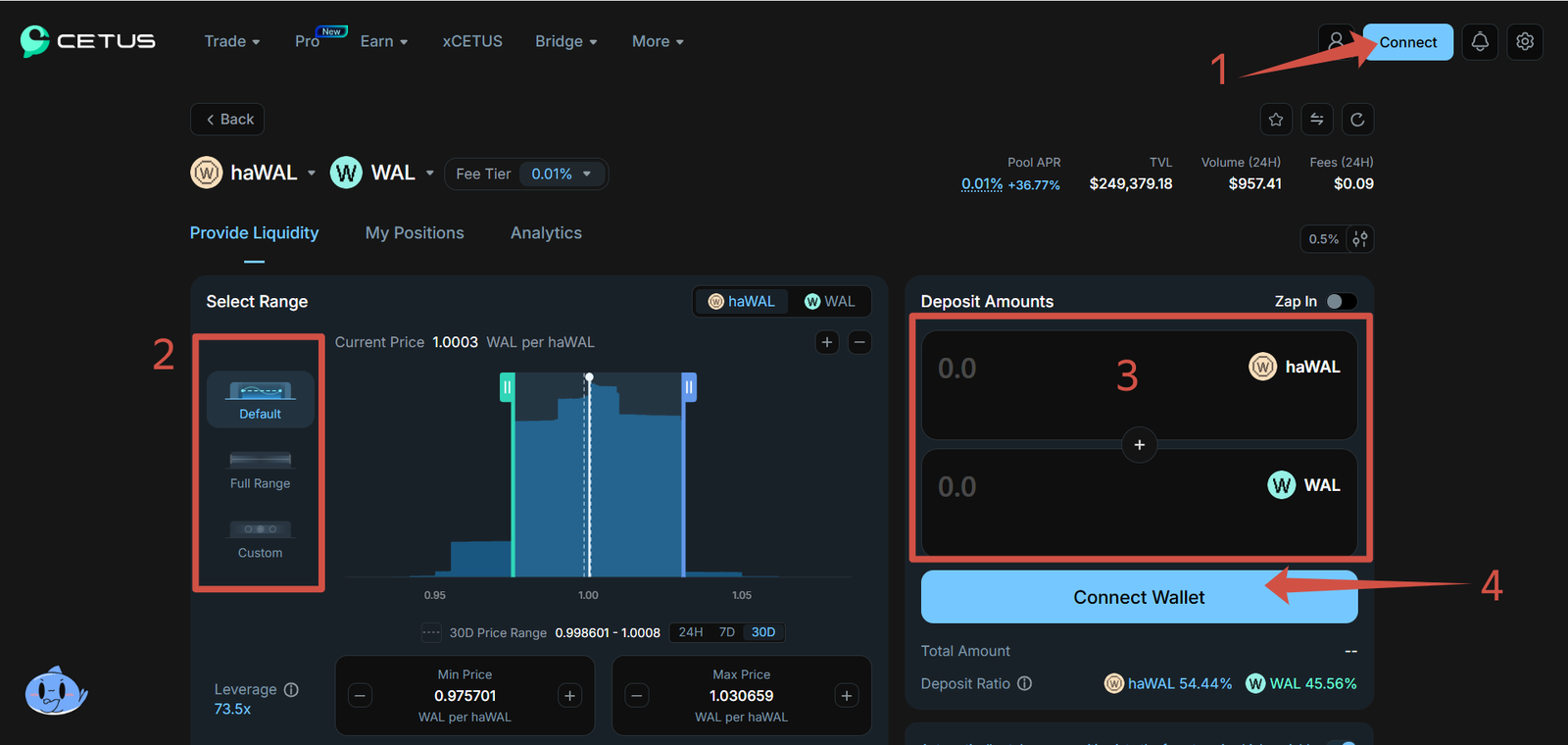Viewport: 1568px width, 745px height.
Task: Select the Full Range preset
Action: pyautogui.click(x=260, y=470)
